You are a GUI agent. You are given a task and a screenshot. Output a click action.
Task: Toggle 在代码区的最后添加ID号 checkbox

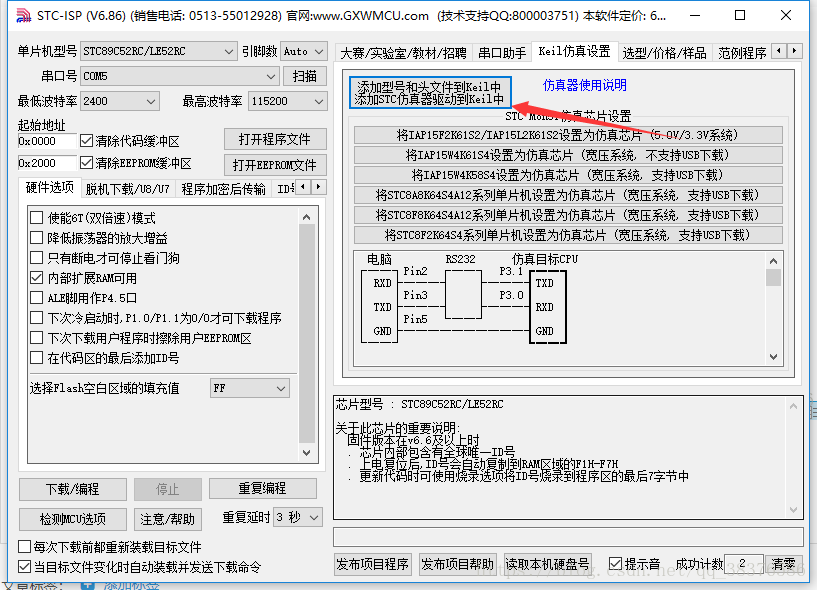36,358
